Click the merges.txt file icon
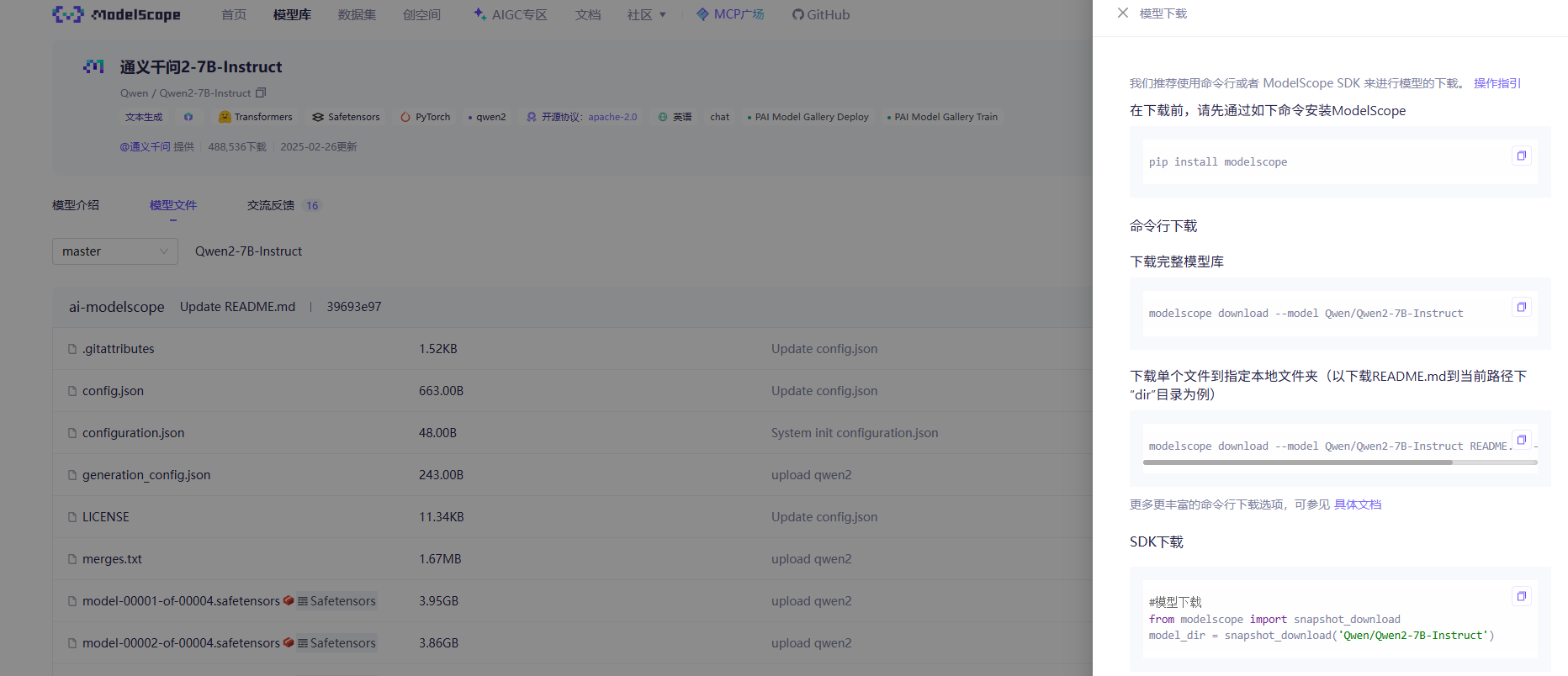Viewport: 1568px width, 676px height. pos(72,559)
